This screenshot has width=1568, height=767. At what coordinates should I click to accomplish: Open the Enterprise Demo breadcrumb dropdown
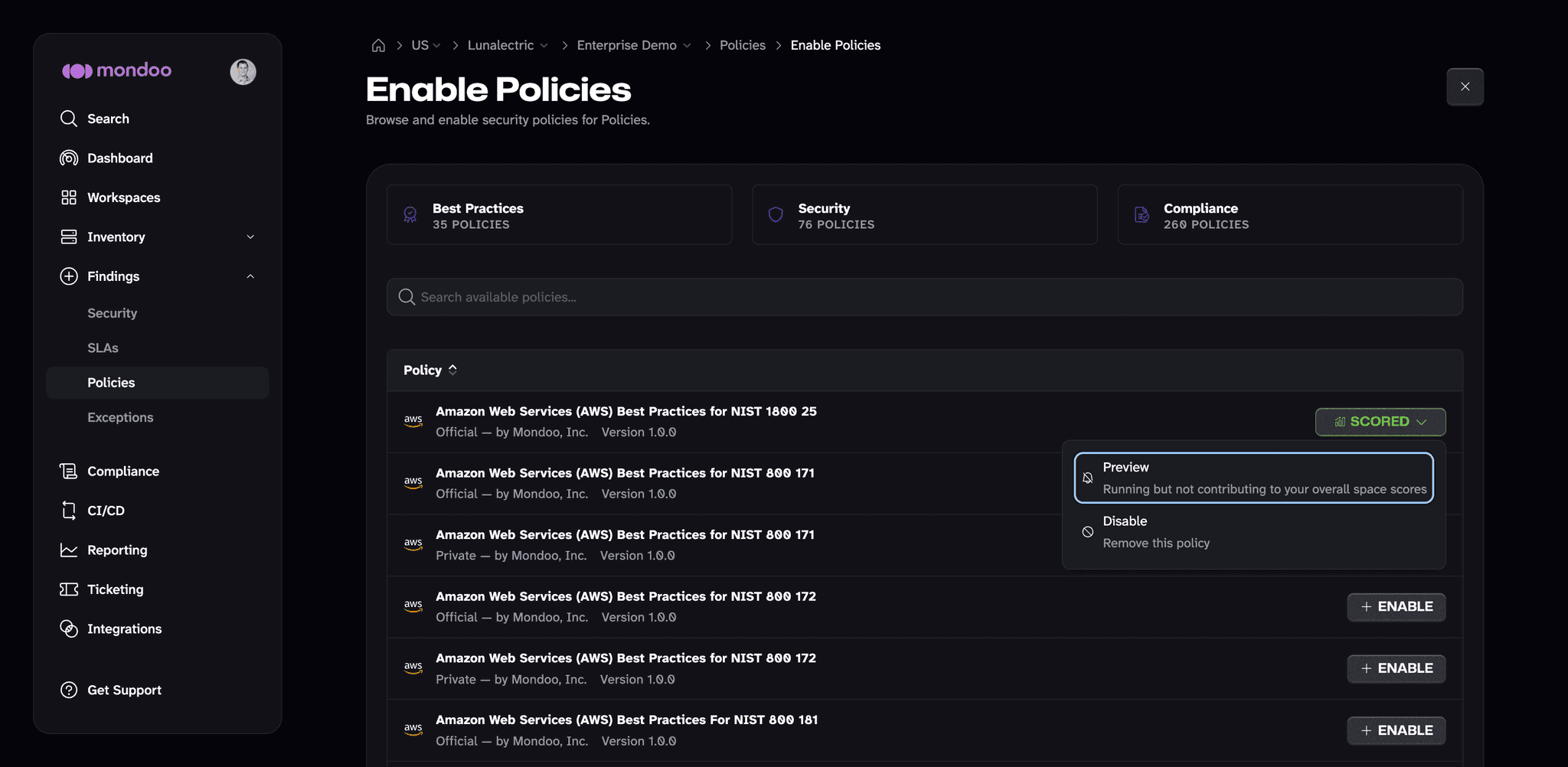(634, 45)
